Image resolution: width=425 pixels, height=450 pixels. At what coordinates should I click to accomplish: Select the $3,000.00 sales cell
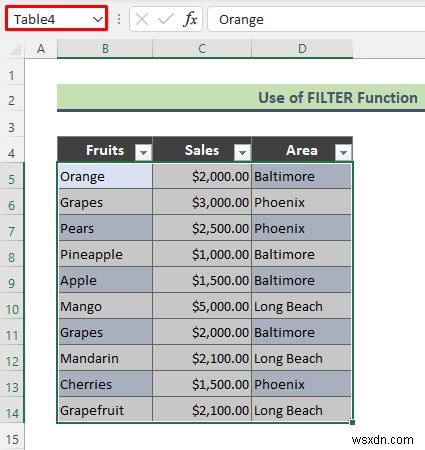point(202,202)
